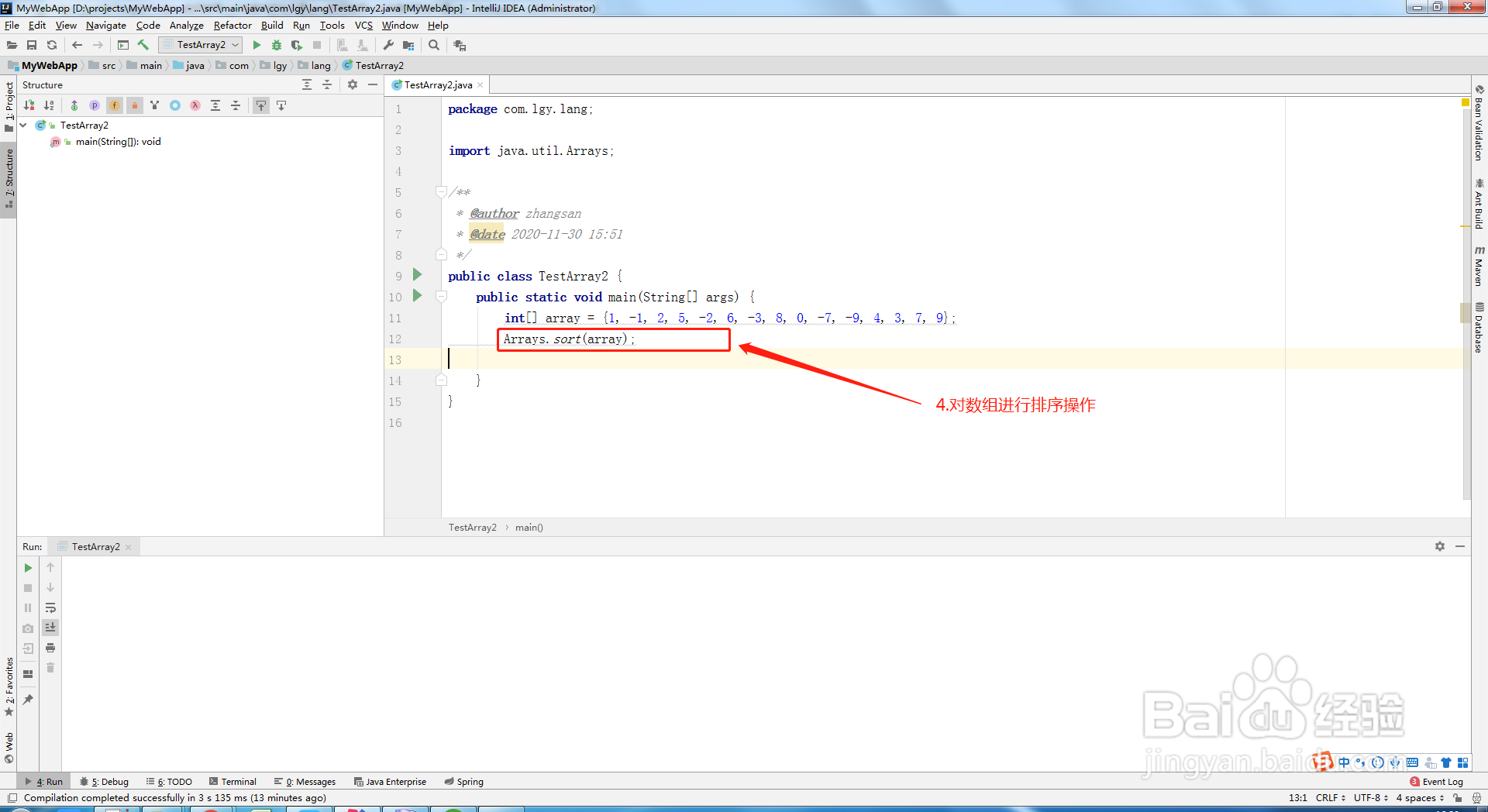Image resolution: width=1488 pixels, height=812 pixels.
Task: Open Project Structure icon in toolbar
Action: coord(408,45)
